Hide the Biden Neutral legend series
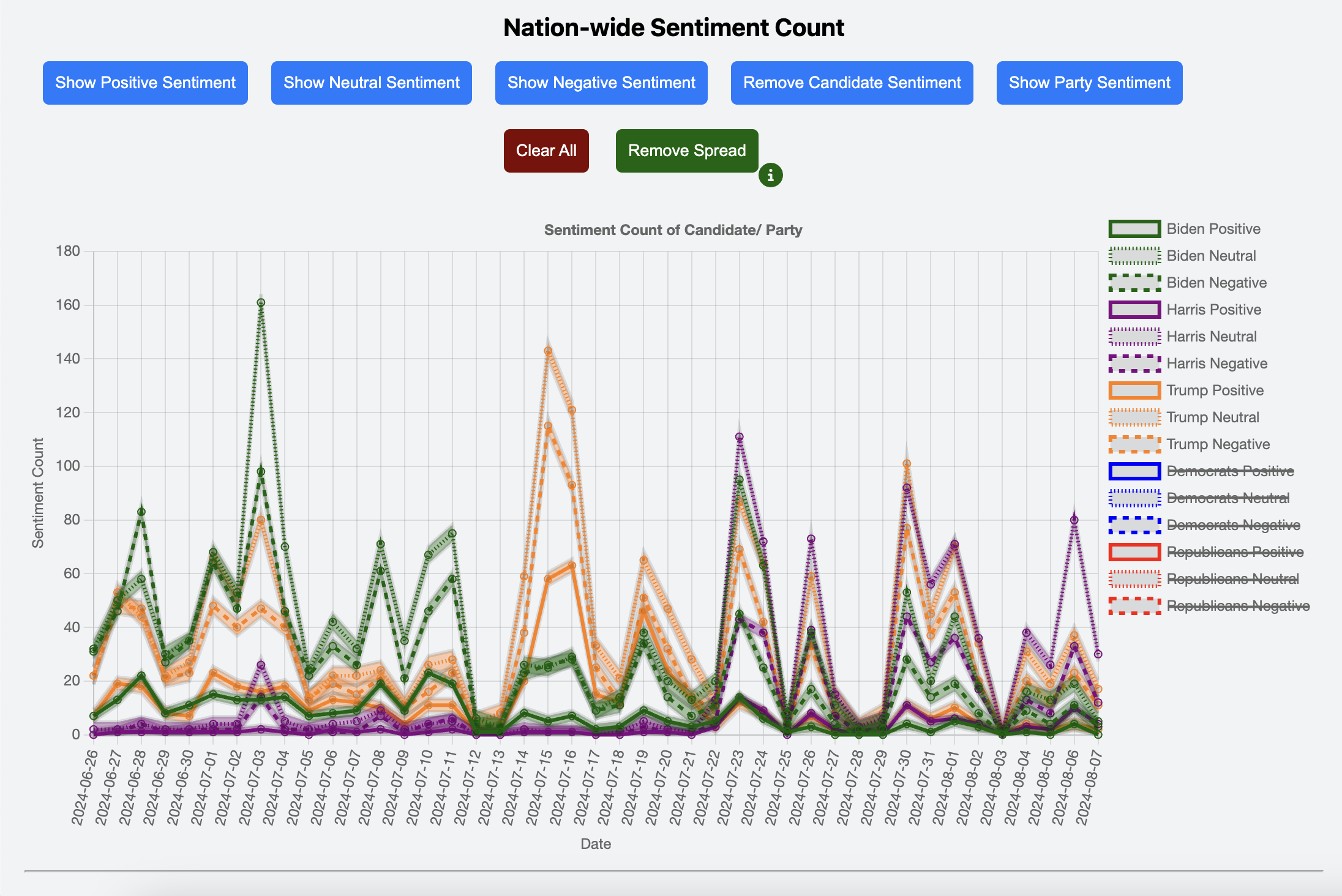1342x896 pixels. [x=1210, y=256]
